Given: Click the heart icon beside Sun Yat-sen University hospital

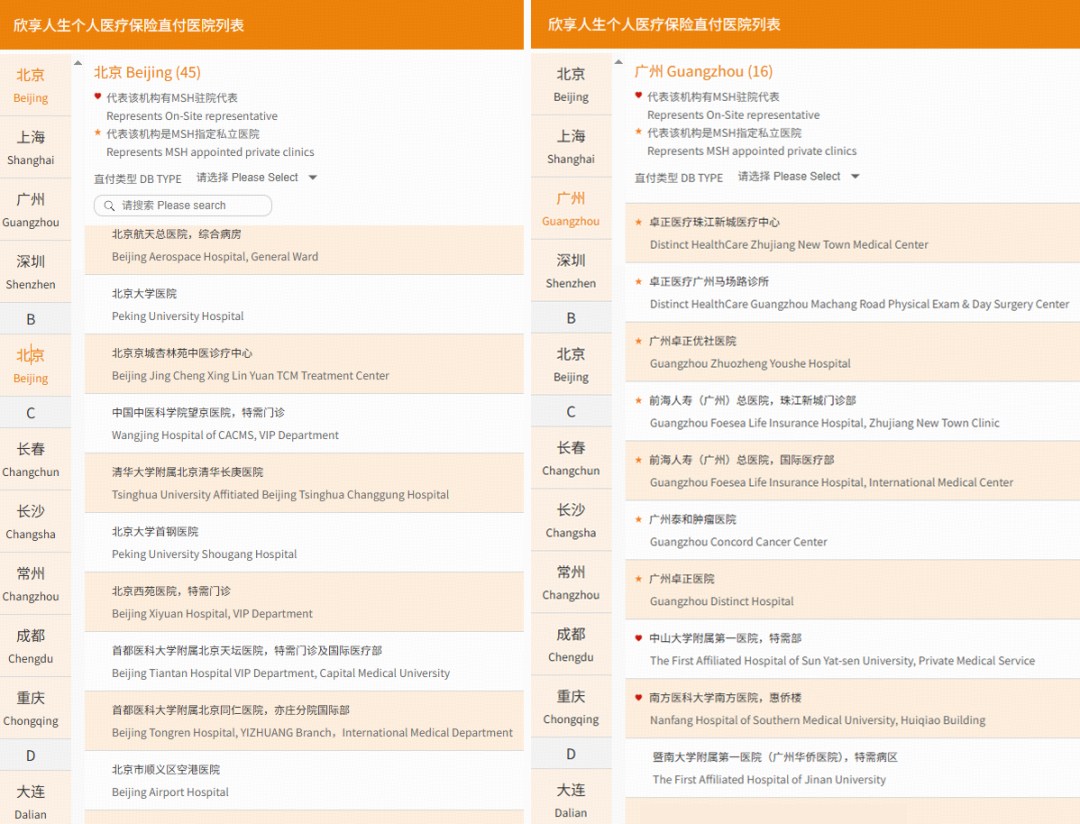Looking at the screenshot, I should tap(639, 638).
